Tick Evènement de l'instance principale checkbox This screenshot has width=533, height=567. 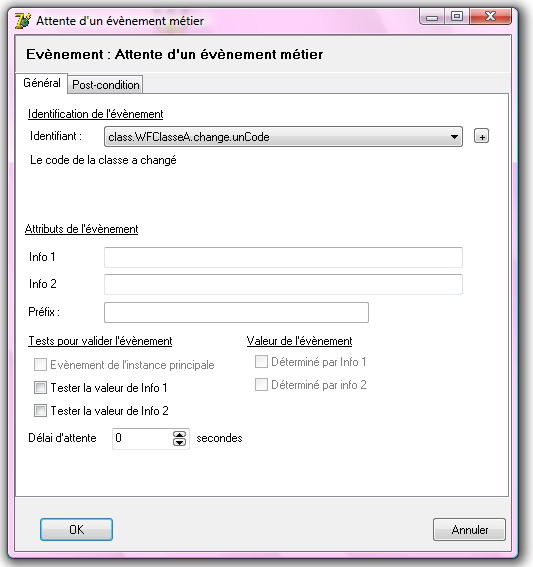pos(40,364)
